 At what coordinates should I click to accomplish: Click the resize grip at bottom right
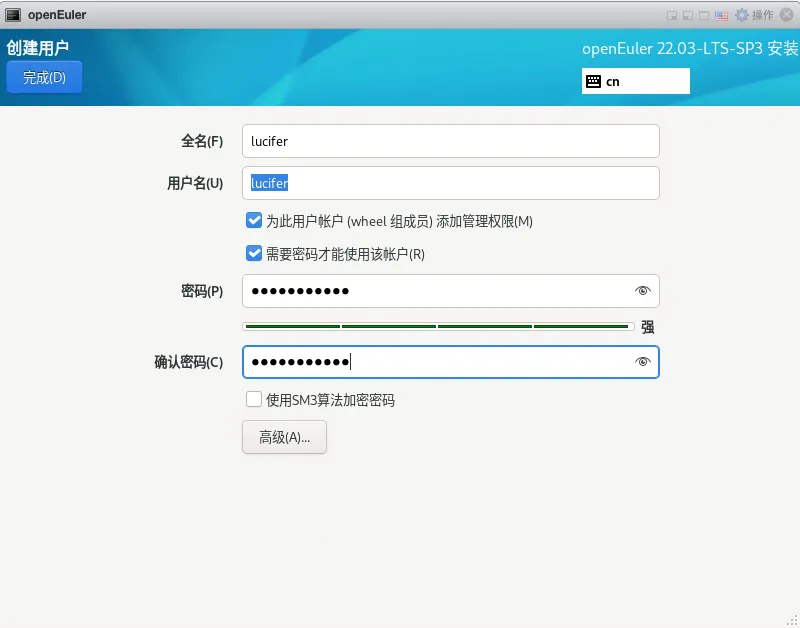click(793, 620)
